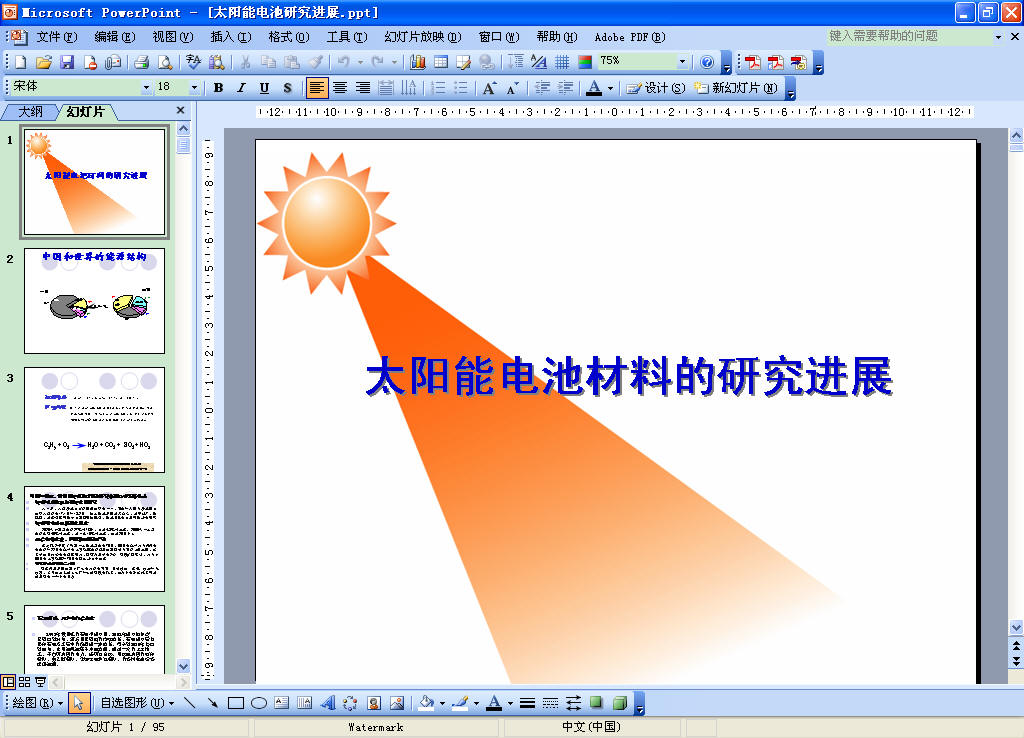This screenshot has height=738, width=1024.
Task: Choose the Rectangle drawing tool
Action: click(x=236, y=703)
